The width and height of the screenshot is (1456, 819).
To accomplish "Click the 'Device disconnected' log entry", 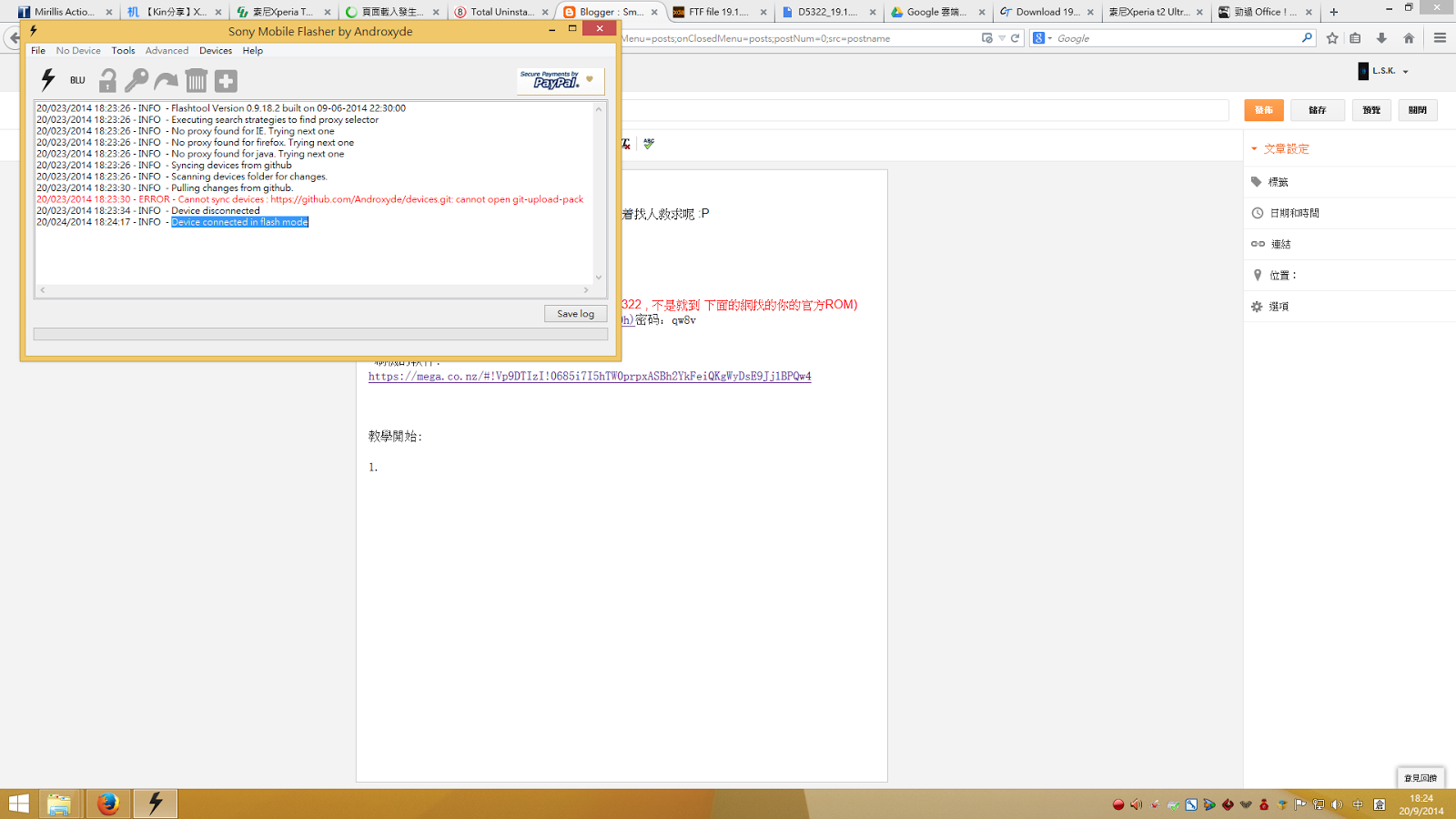I will 215,211.
